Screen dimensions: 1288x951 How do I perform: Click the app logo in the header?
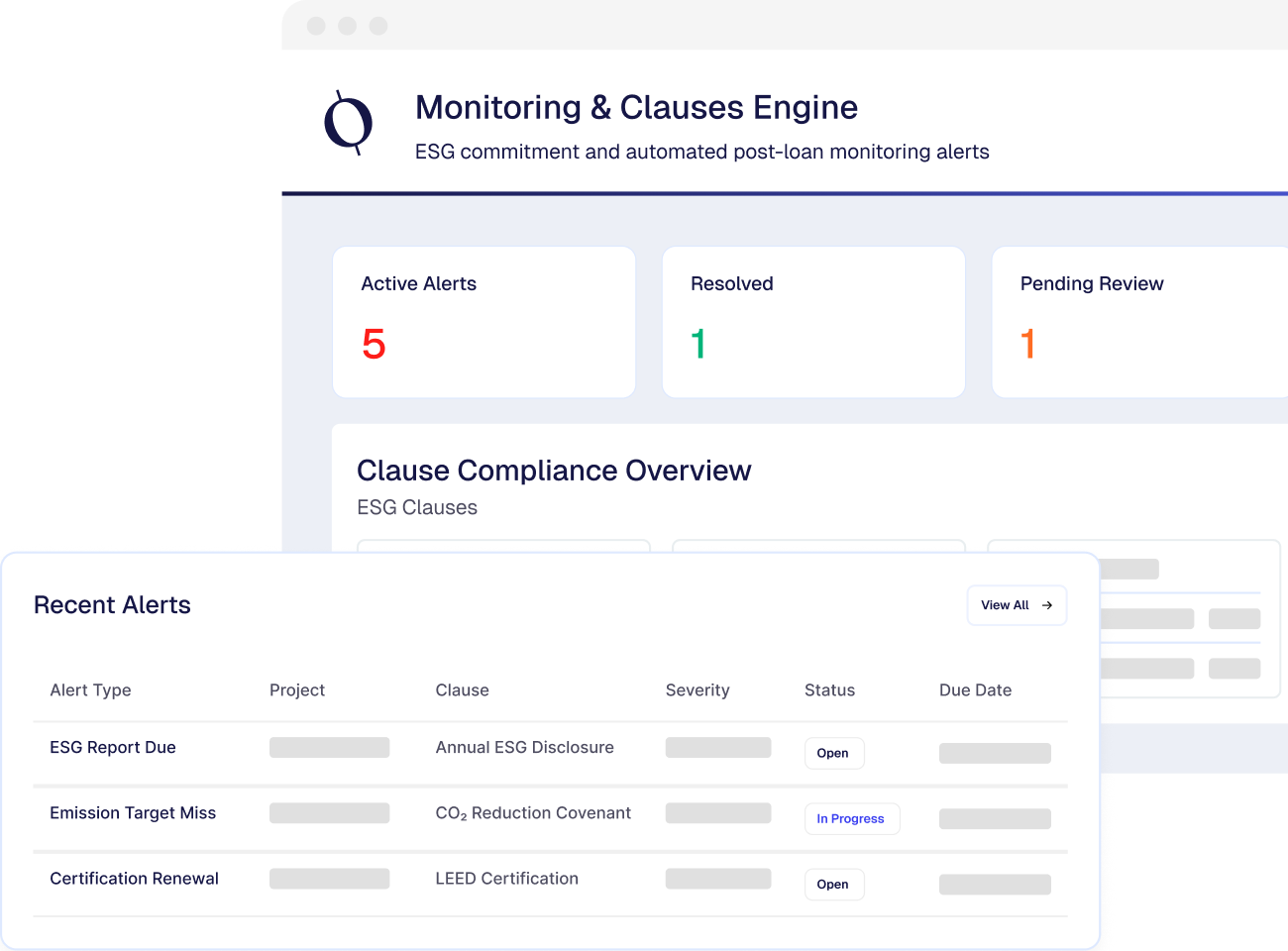tap(349, 124)
